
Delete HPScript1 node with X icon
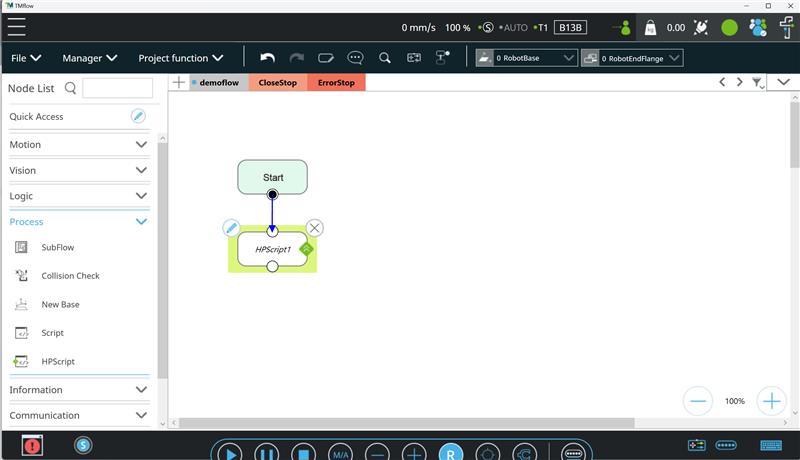[315, 227]
